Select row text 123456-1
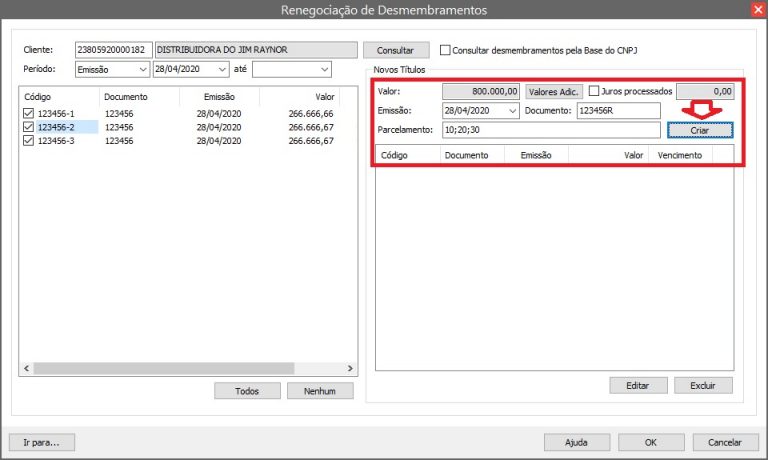768x460 pixels. click(x=56, y=114)
